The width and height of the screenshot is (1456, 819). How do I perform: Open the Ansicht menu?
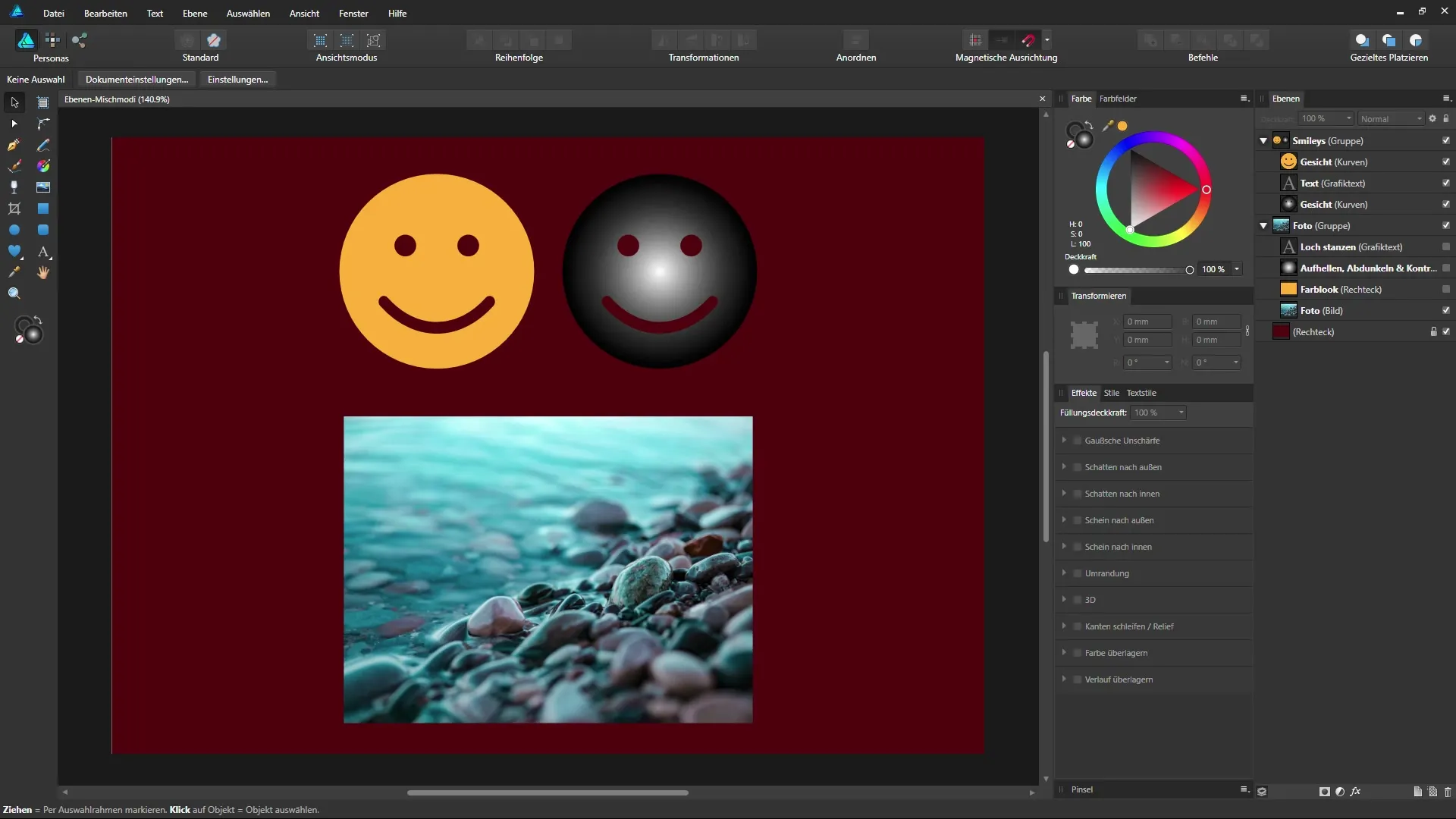(304, 14)
